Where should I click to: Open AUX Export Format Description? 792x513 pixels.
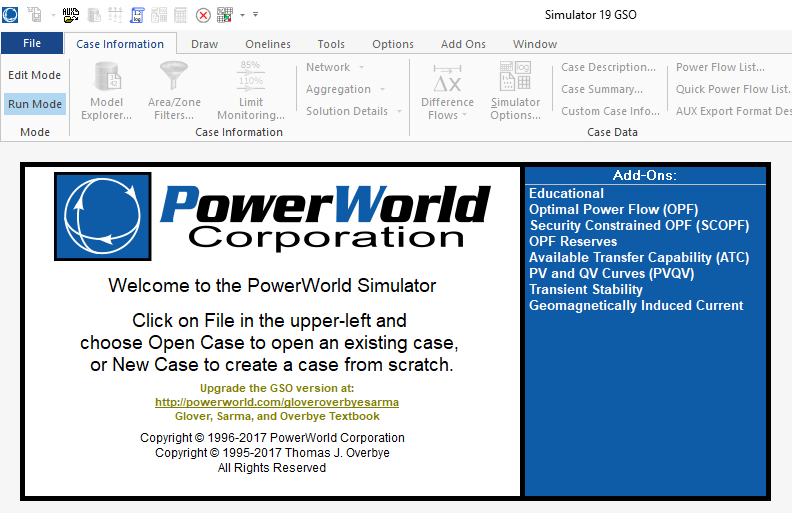[x=733, y=111]
